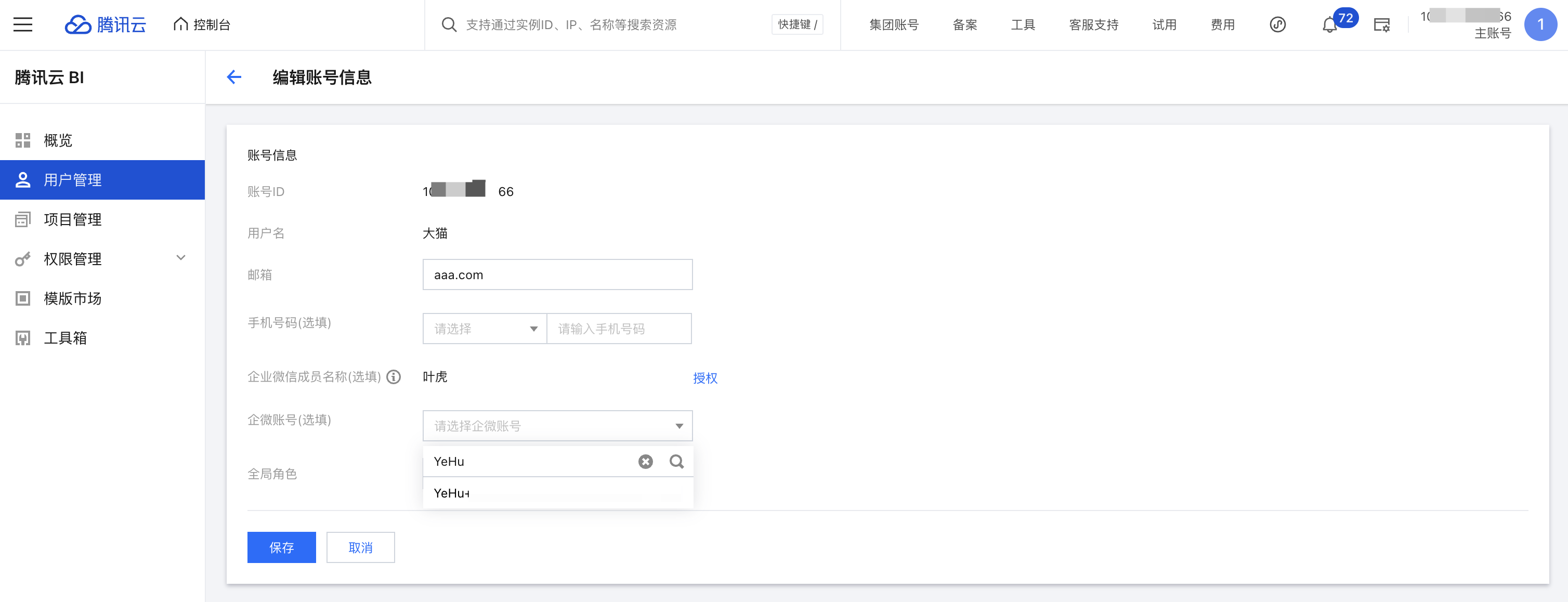1568x602 pixels.
Task: Clear the YeHu search text
Action: click(645, 462)
